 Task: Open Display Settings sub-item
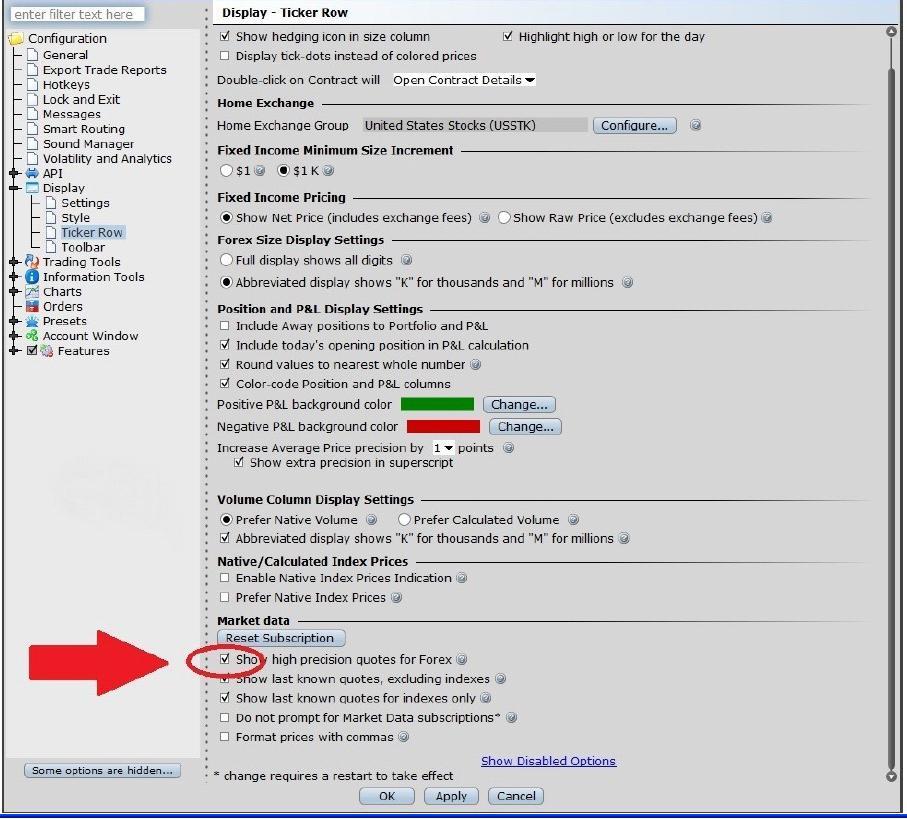(85, 203)
